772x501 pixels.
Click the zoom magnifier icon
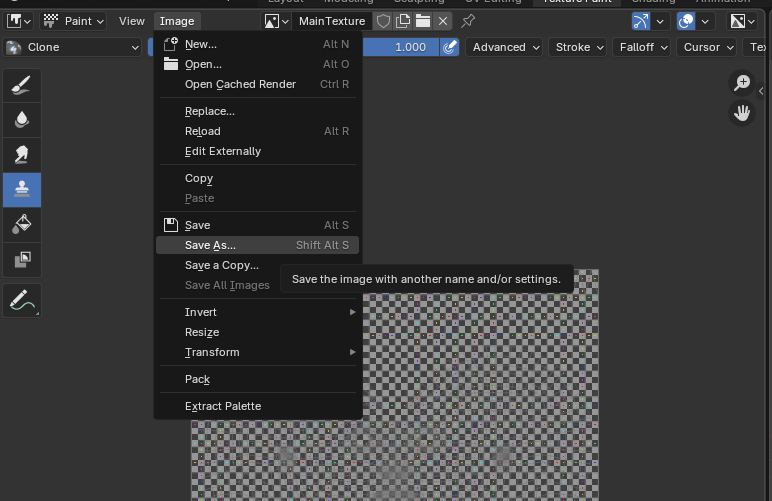(x=741, y=83)
